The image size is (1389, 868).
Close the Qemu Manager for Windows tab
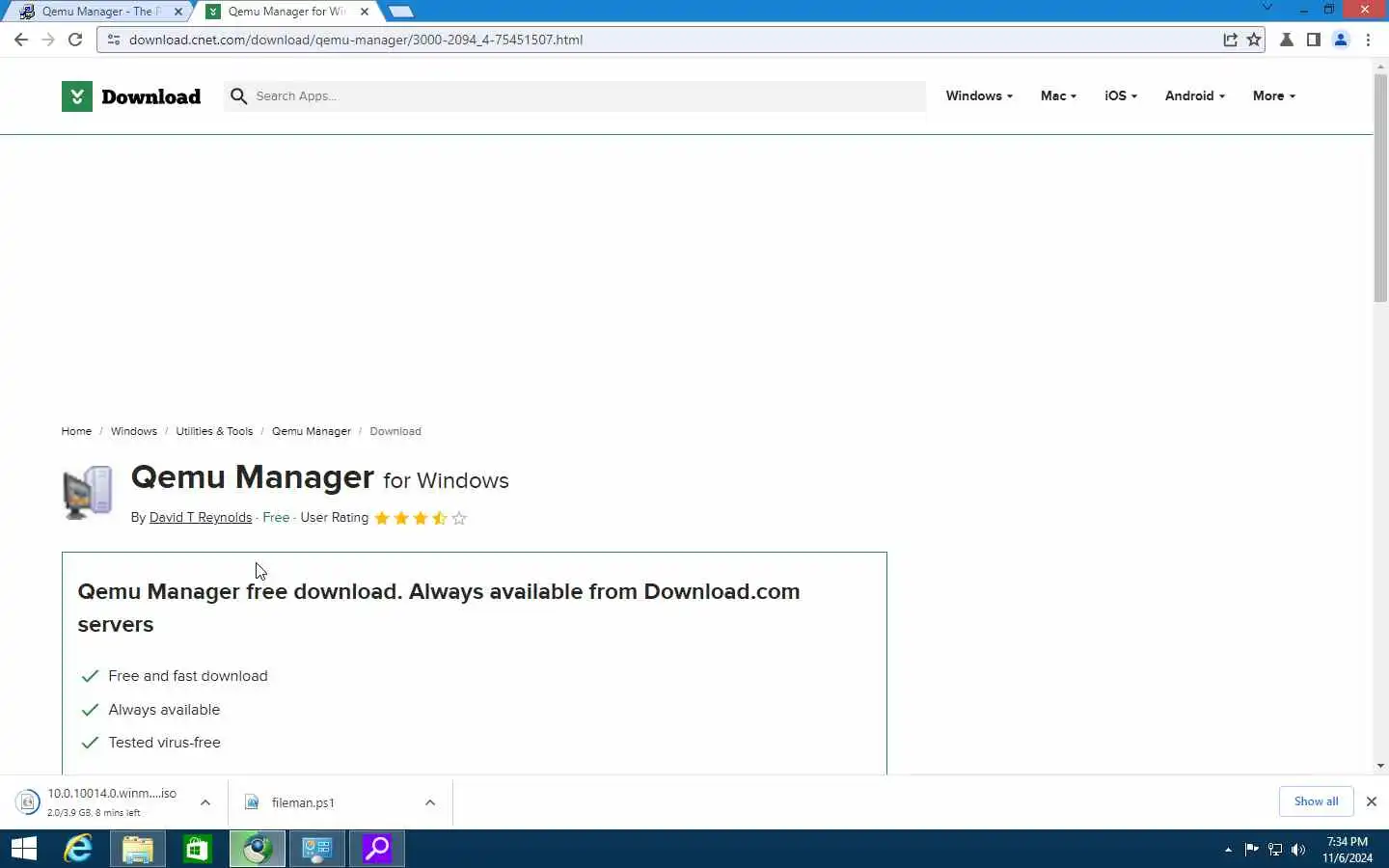tap(364, 12)
